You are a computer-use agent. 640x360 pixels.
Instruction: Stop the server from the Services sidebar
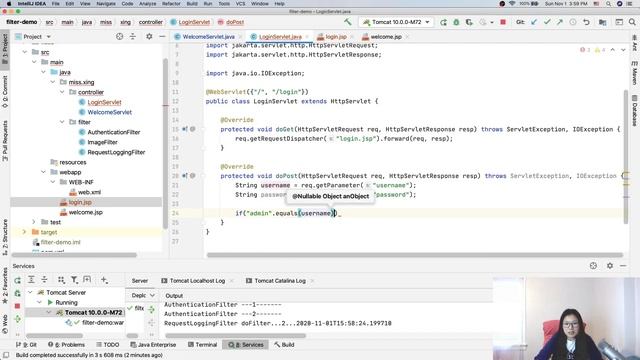[17, 306]
